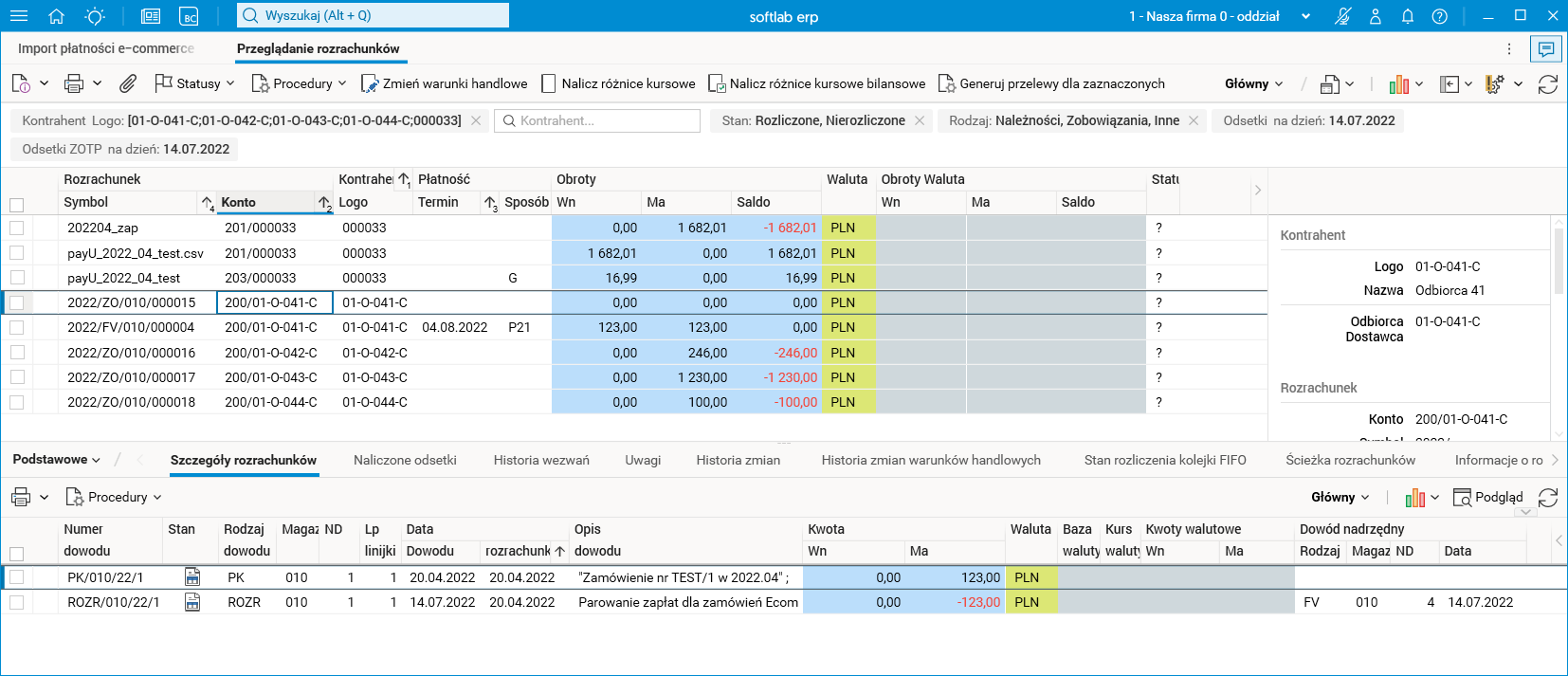Check the detail row ROZR/010/22/1

pos(16,602)
